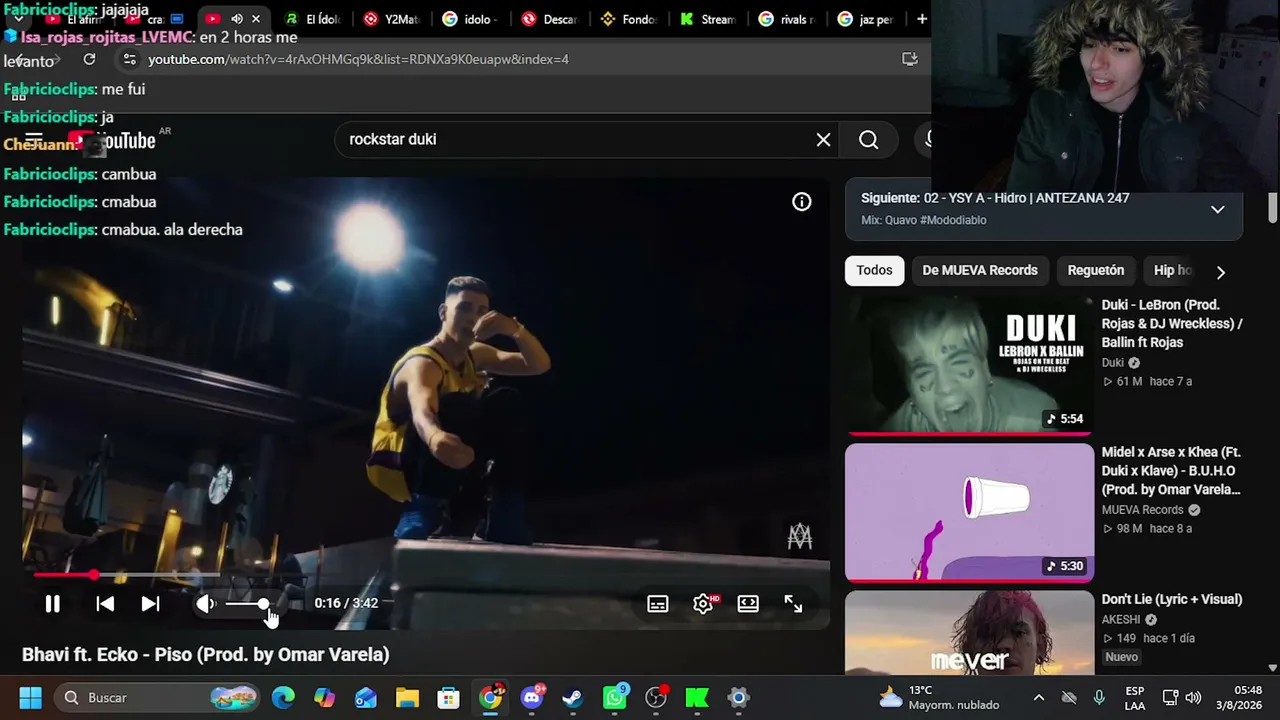This screenshot has width=1280, height=720.
Task: Switch to the Y2Mate browser tab
Action: click(x=392, y=19)
